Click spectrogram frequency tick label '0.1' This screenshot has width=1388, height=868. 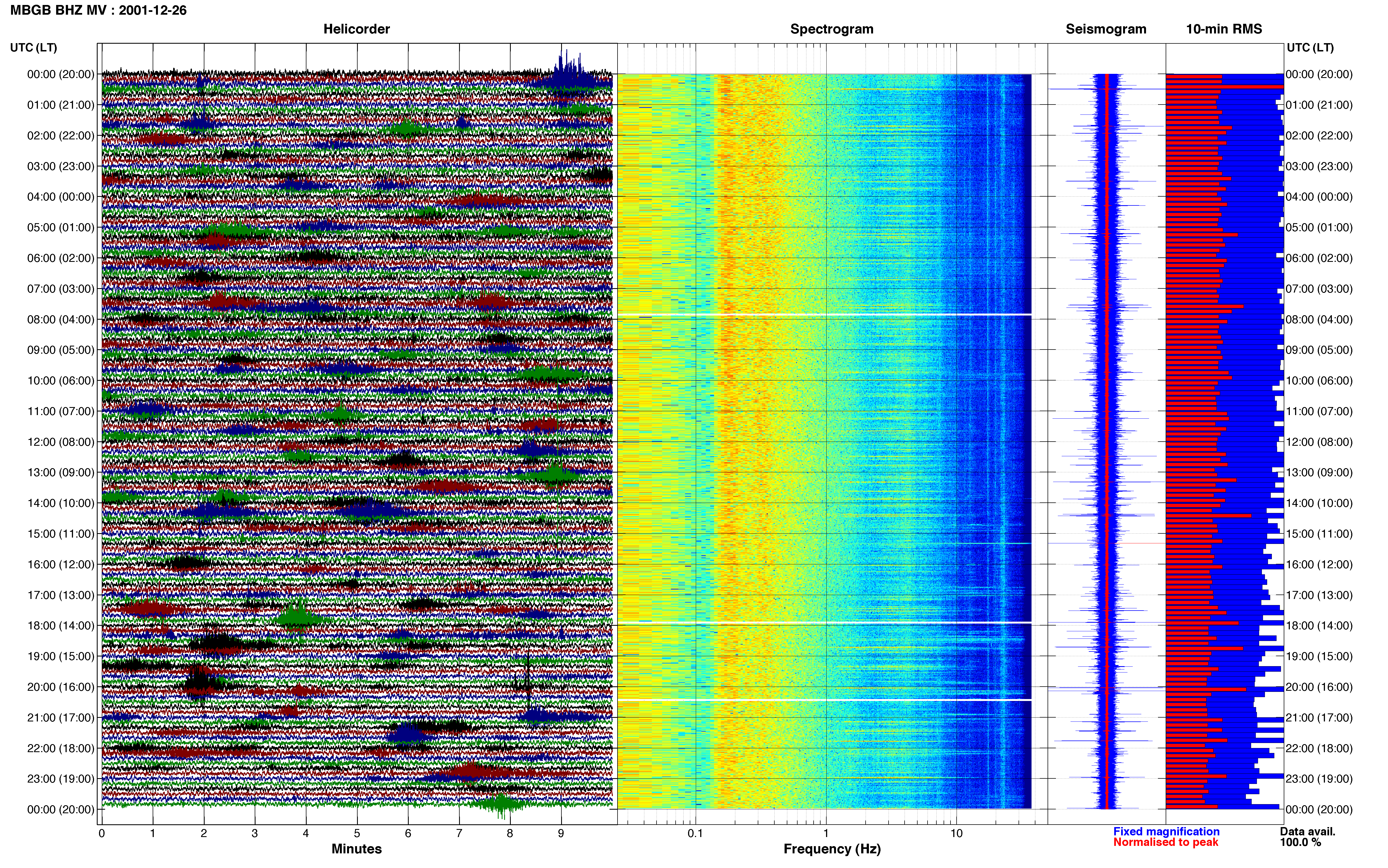(695, 833)
